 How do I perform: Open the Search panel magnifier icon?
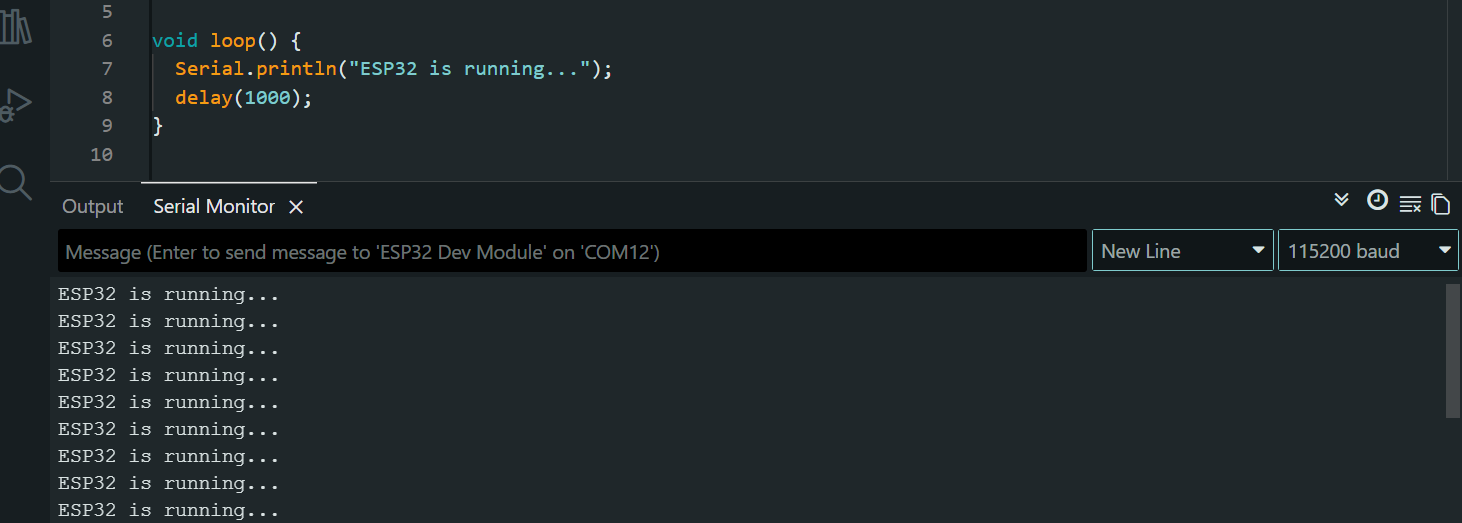coord(16,182)
